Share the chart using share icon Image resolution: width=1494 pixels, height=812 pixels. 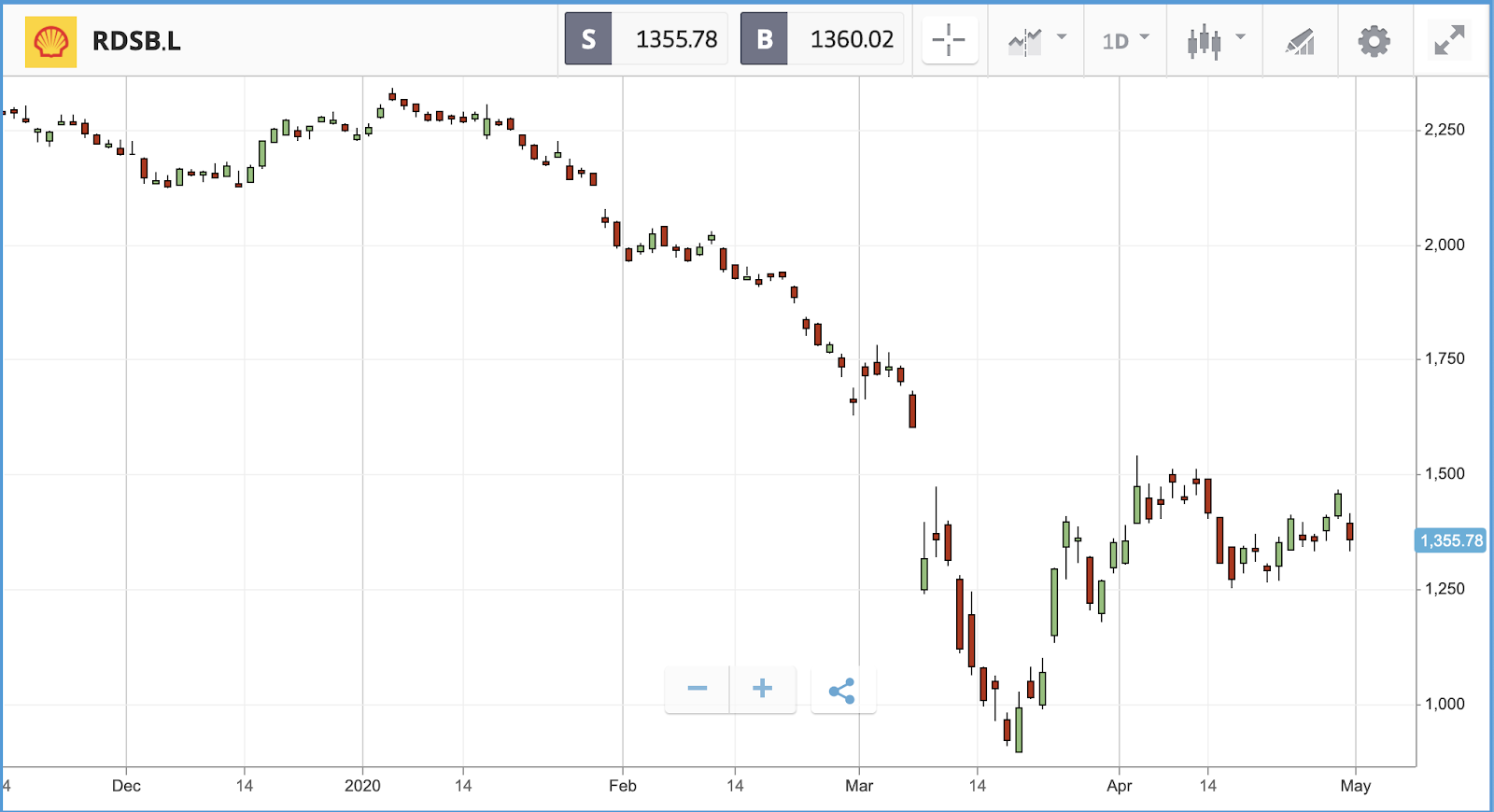click(x=842, y=691)
